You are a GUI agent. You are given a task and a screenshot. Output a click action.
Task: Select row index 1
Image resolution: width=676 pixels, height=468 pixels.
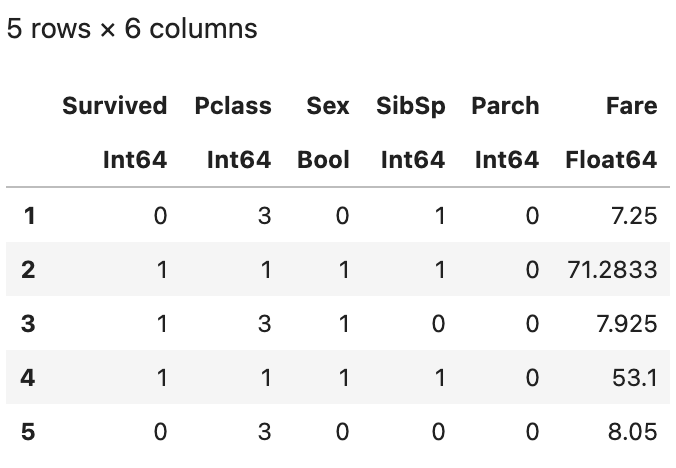point(29,215)
